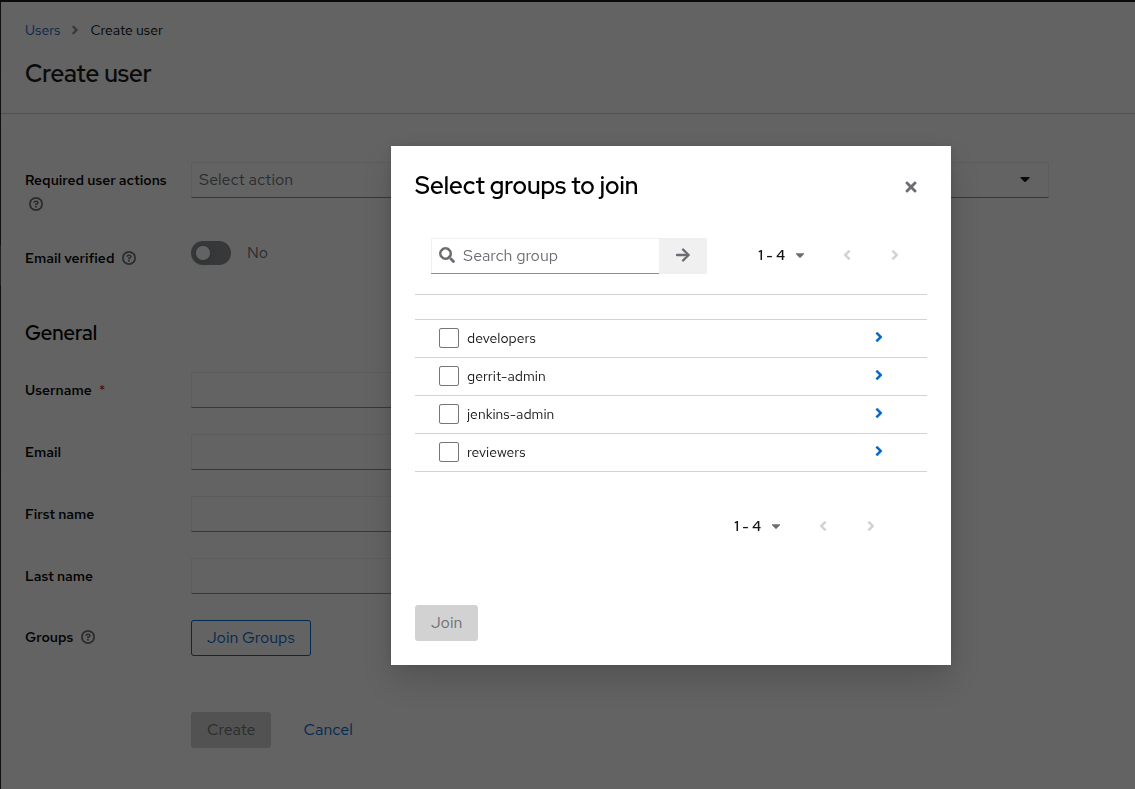Open the top 1-4 pagination dropdown

coord(781,255)
